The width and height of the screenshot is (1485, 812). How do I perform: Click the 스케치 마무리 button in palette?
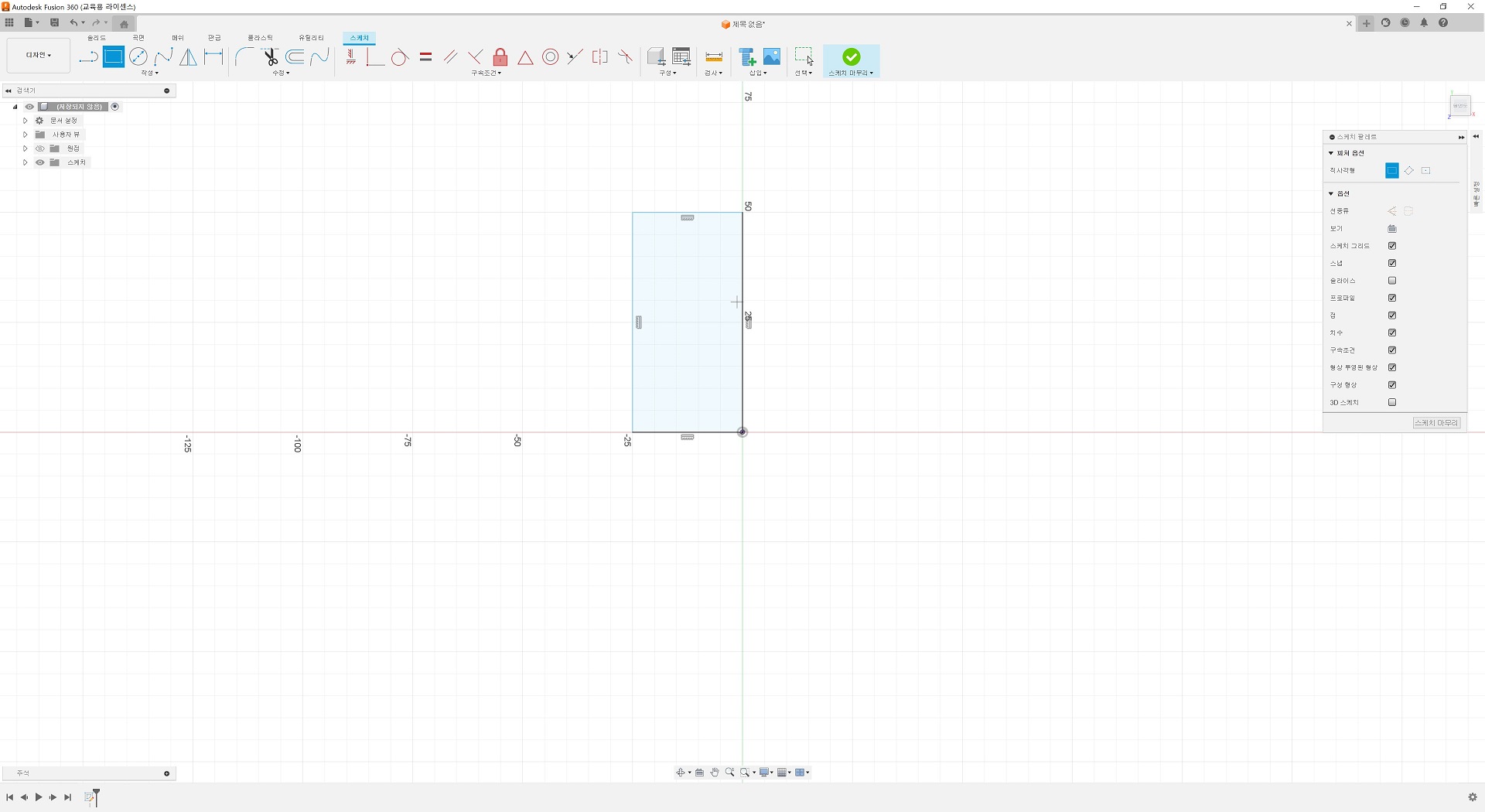click(1437, 423)
